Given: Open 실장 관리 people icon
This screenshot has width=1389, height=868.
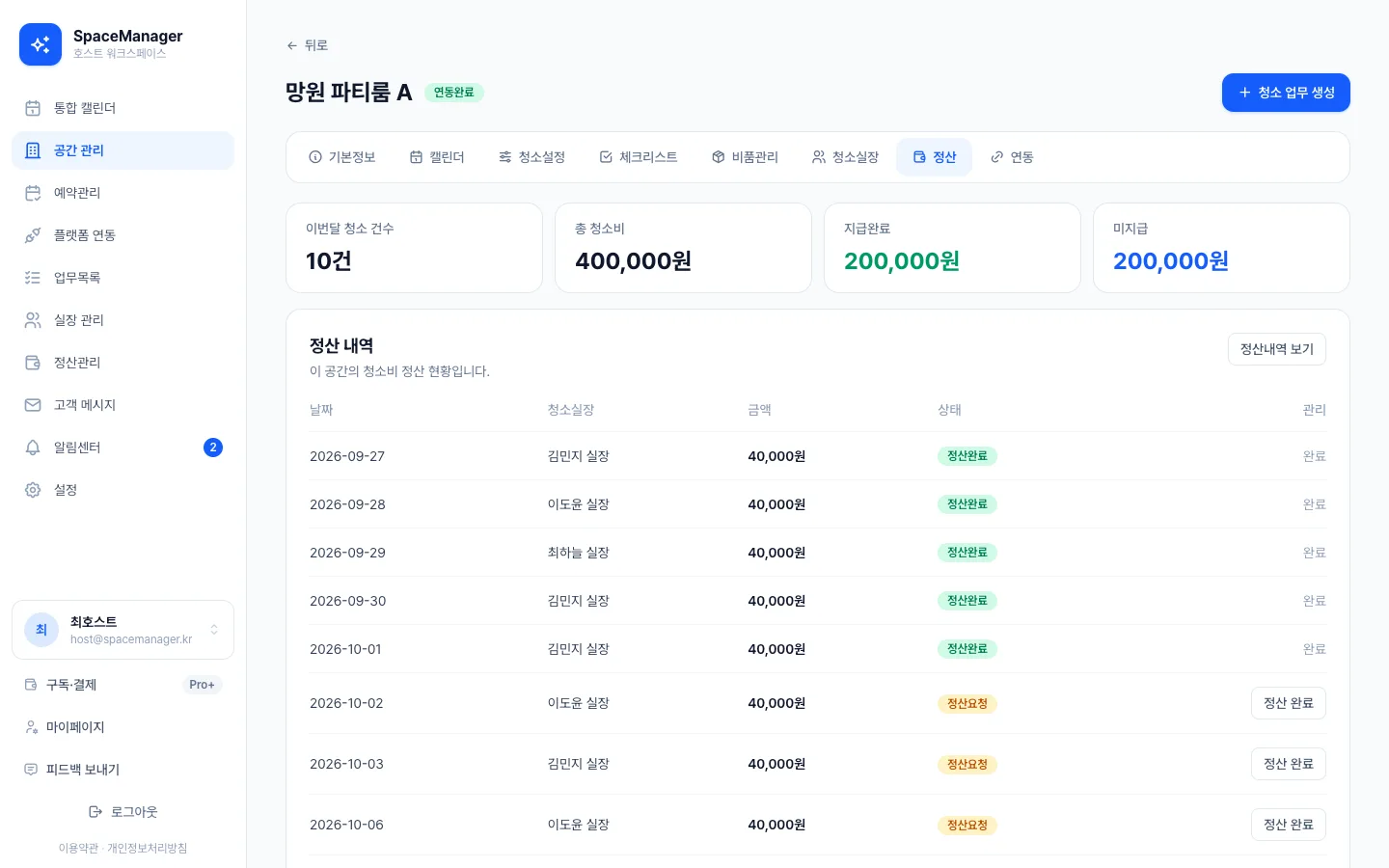Looking at the screenshot, I should tap(33, 320).
